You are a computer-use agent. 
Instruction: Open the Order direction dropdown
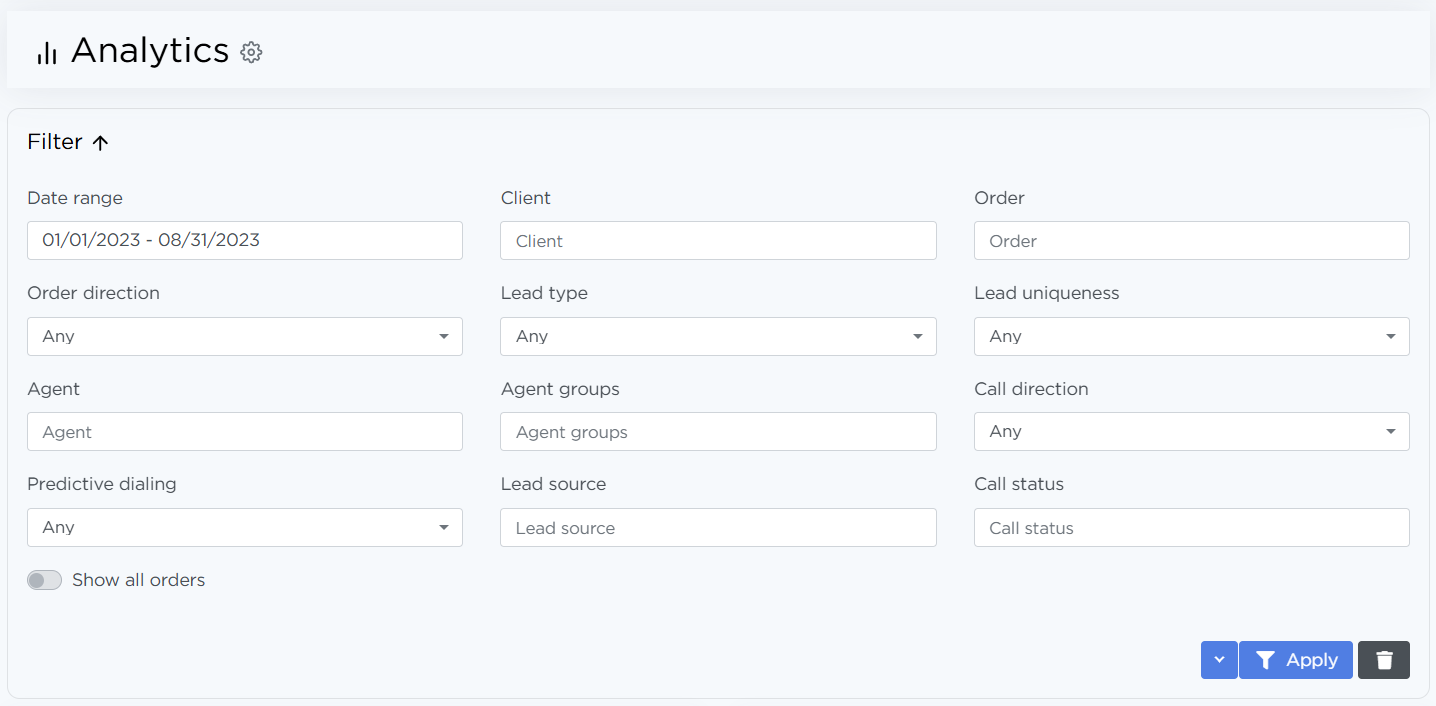245,336
